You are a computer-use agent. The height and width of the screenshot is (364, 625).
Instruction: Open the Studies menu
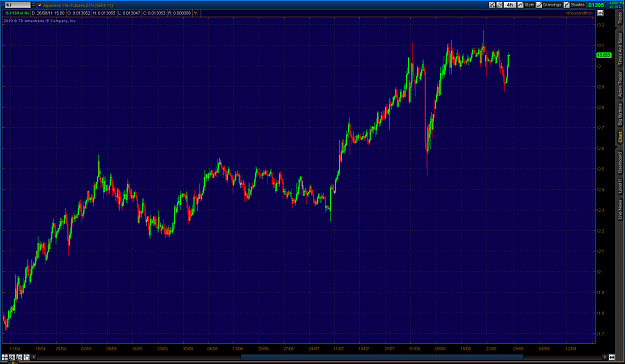click(x=574, y=5)
